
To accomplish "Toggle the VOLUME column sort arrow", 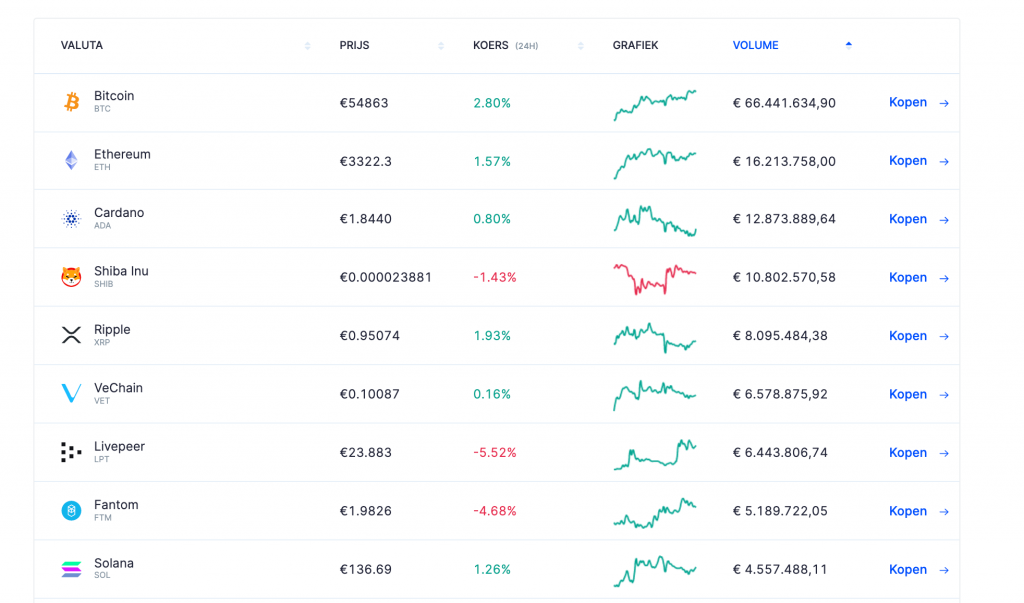I will (848, 44).
